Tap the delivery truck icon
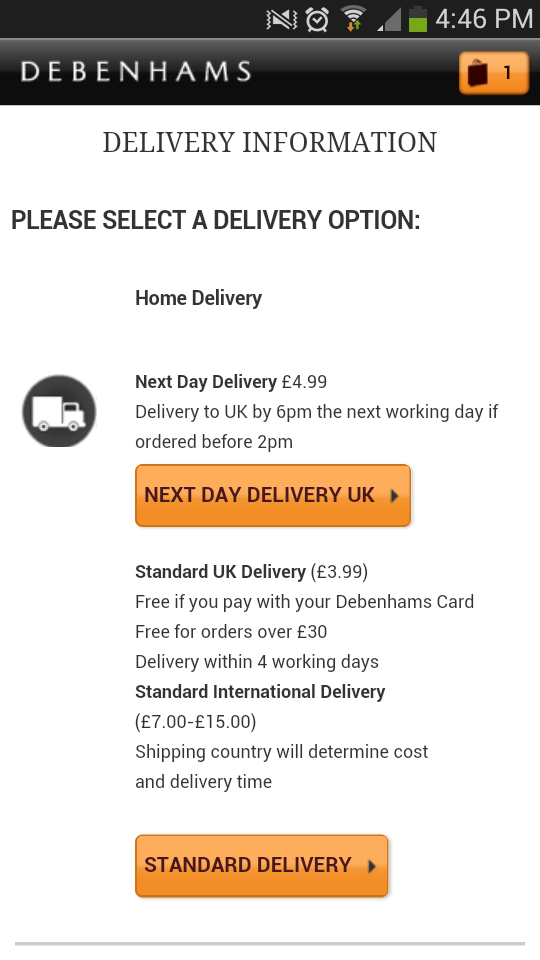This screenshot has height=960, width=540. click(x=59, y=411)
